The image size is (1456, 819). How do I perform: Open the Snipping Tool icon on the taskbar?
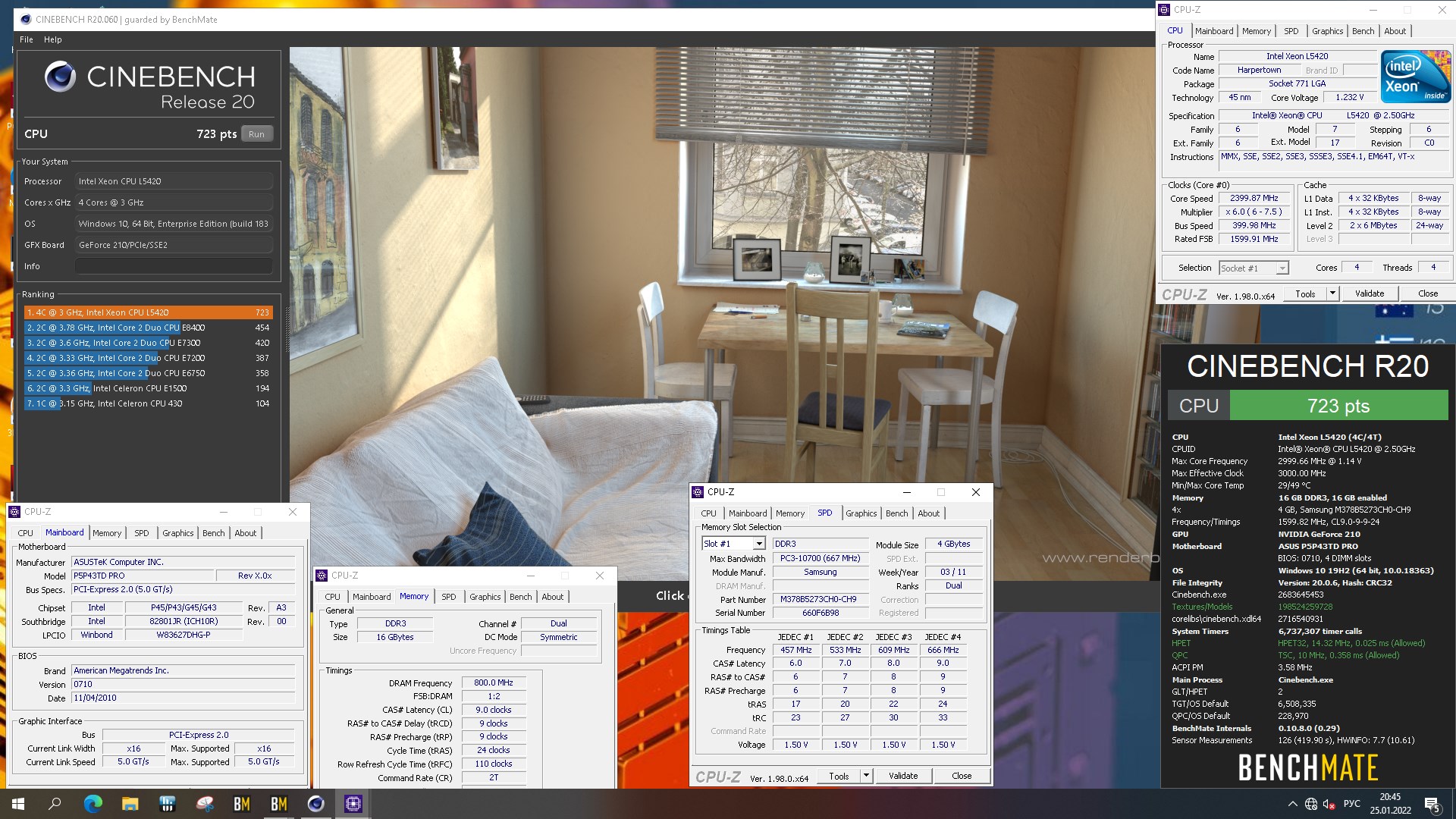pos(205,804)
